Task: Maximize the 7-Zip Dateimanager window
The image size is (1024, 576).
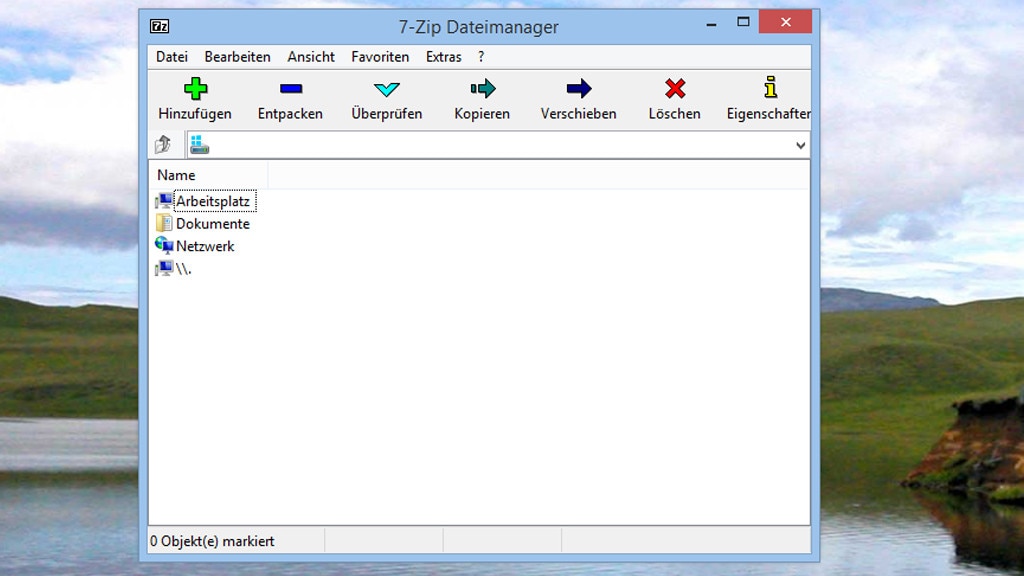Action: pos(743,22)
